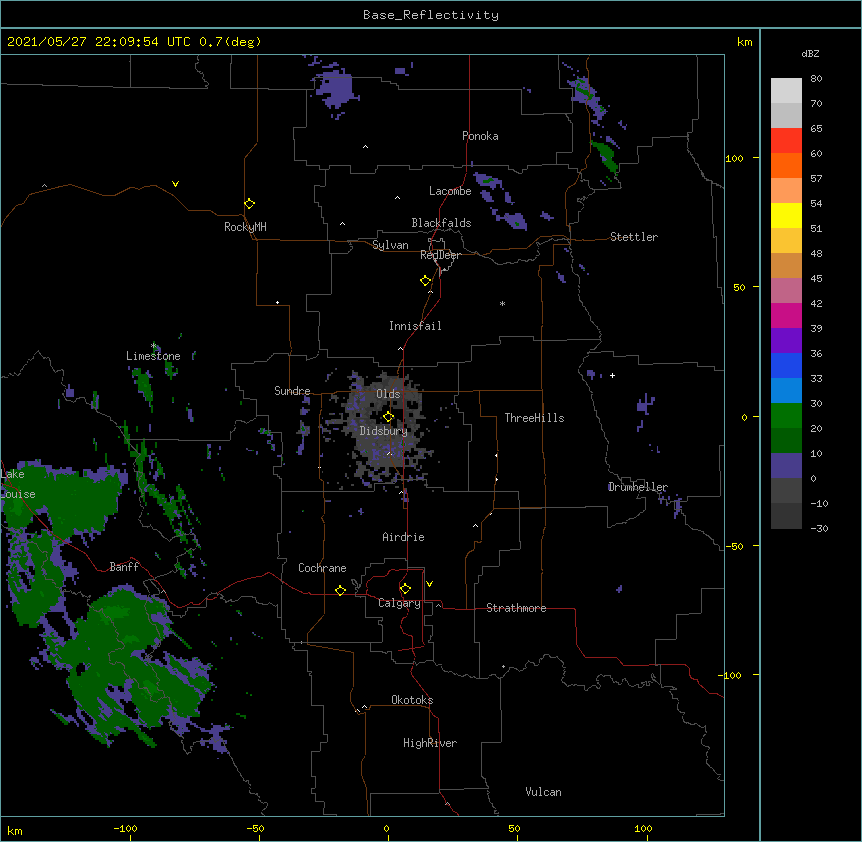Click the white plus marker north of Drumheller
862x842 pixels.
612,375
